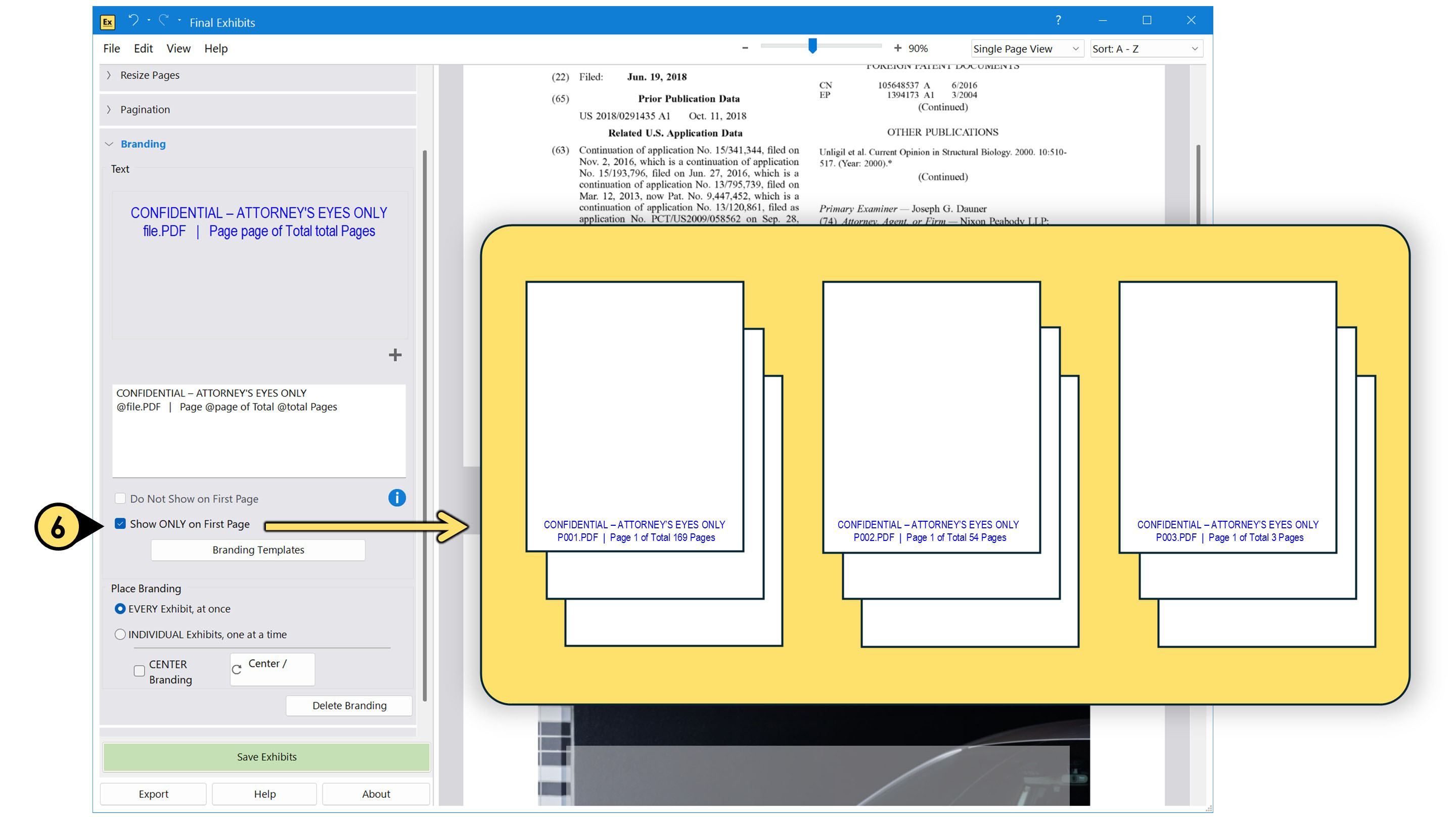Open the Single Page View dropdown
This screenshot has height=817, width=1456.
pos(1027,49)
